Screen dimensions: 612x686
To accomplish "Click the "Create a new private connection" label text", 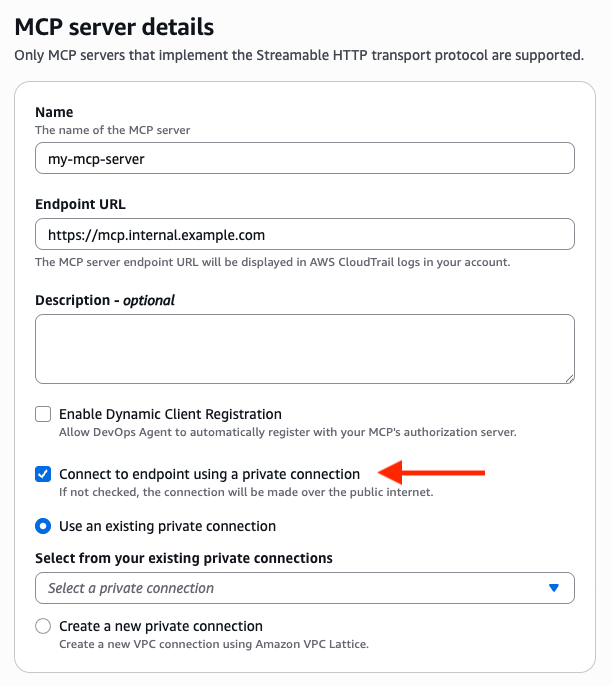I will click(160, 626).
